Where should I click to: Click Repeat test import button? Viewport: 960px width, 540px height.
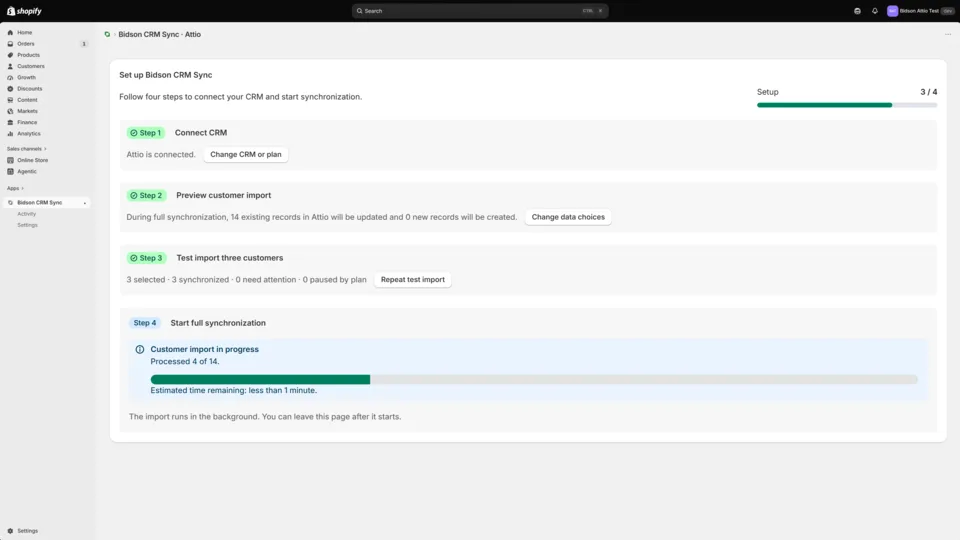click(x=413, y=279)
